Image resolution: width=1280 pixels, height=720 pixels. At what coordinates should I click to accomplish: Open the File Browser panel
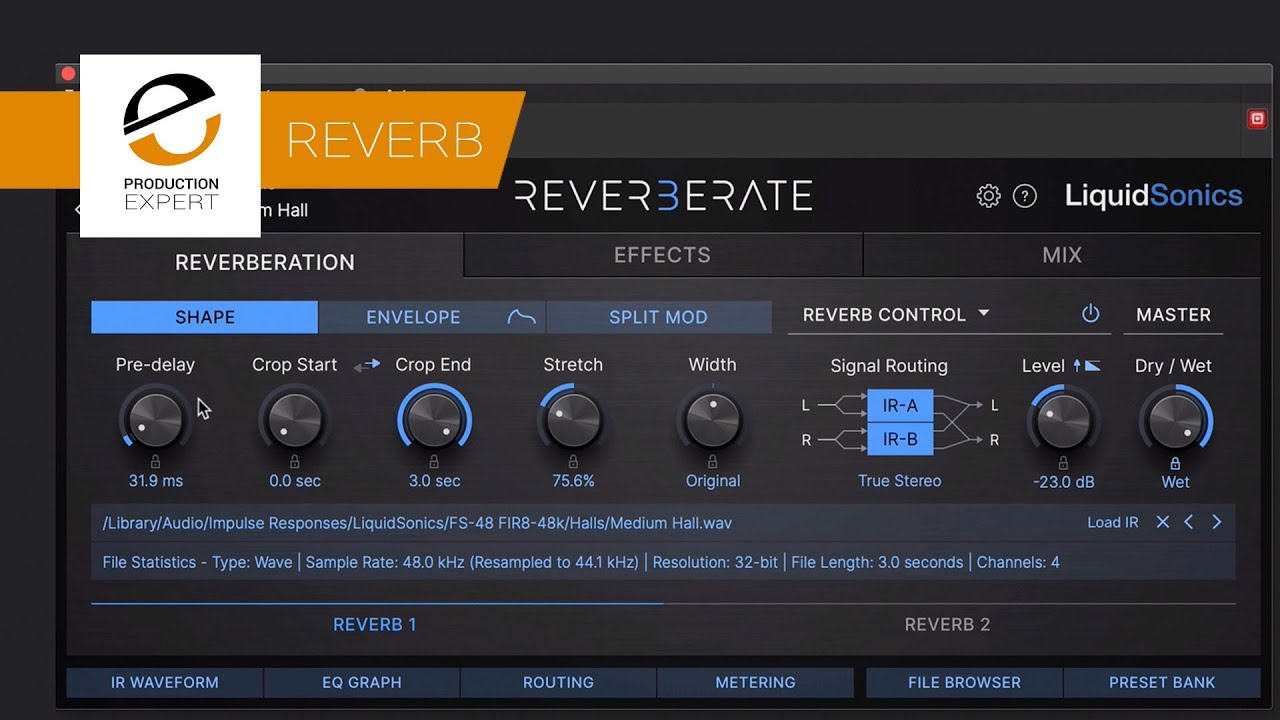pos(964,682)
